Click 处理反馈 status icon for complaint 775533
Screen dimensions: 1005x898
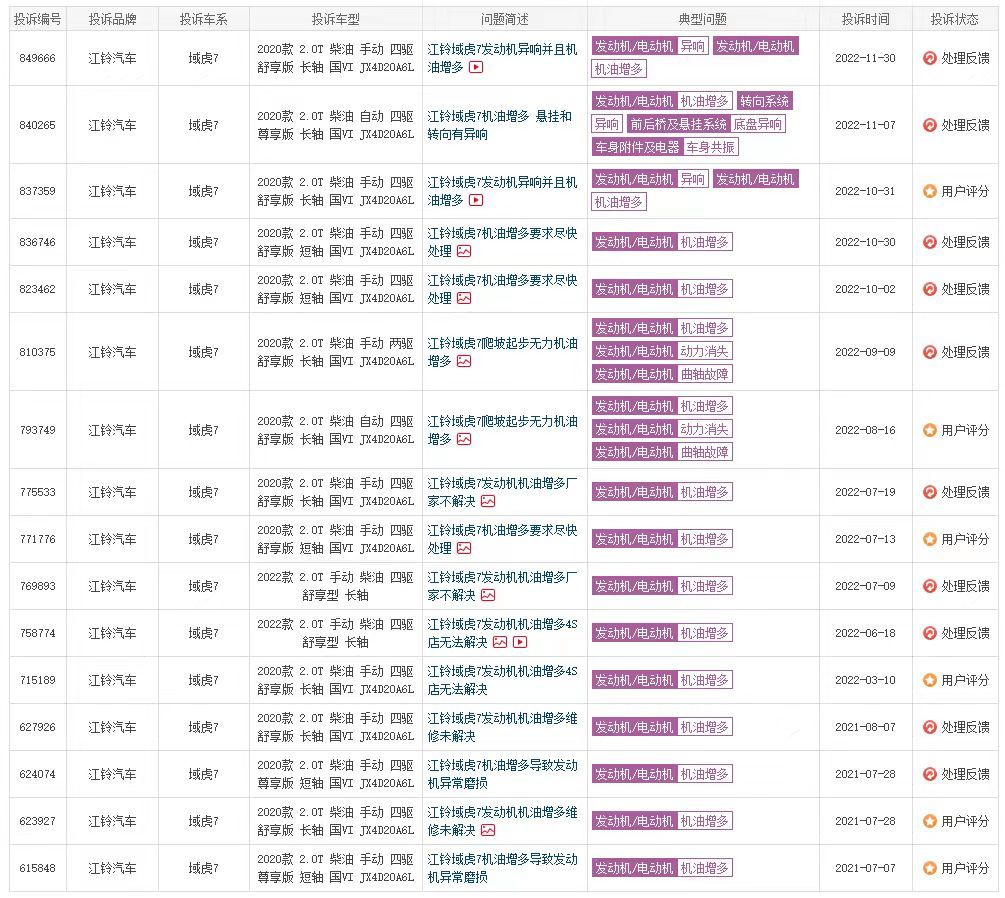click(x=929, y=492)
